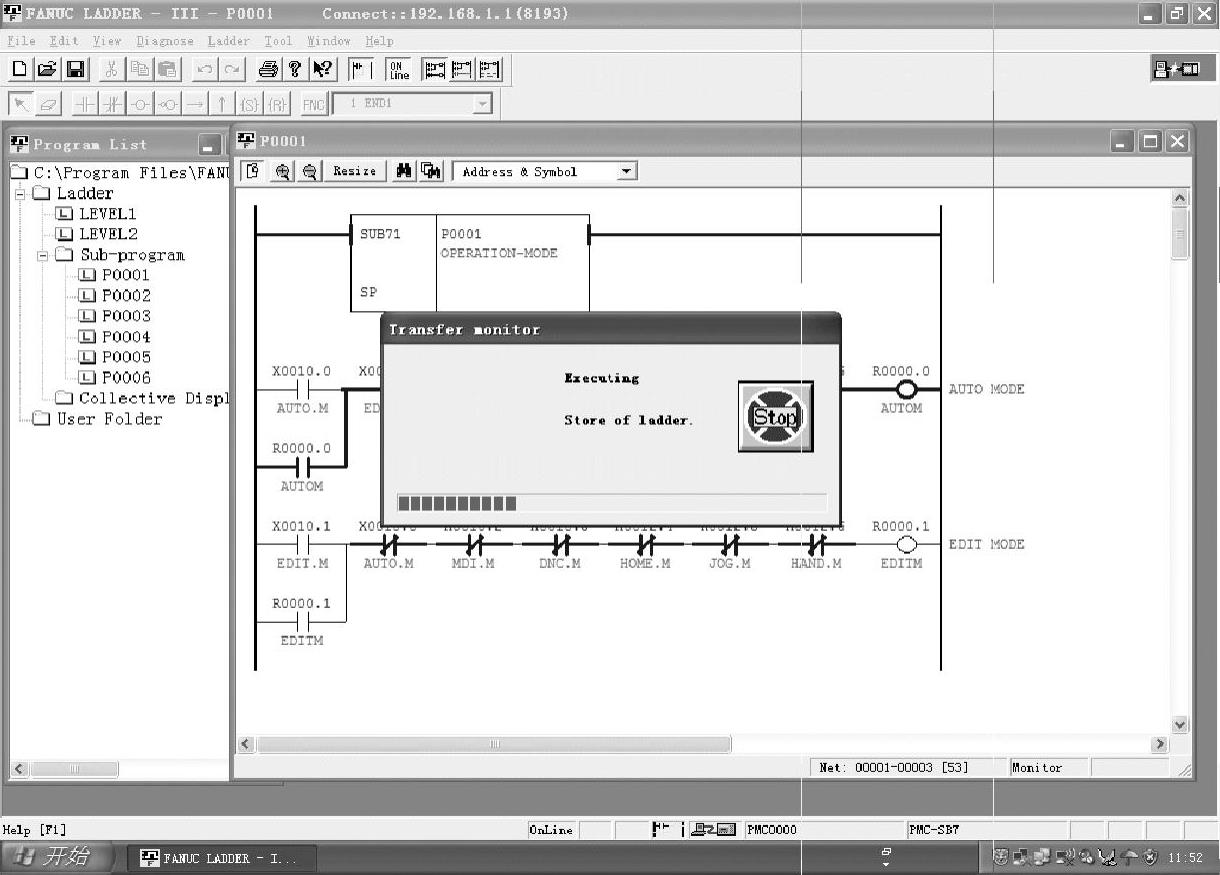Image resolution: width=1220 pixels, height=875 pixels.
Task: Open the Help menu
Action: click(x=379, y=41)
